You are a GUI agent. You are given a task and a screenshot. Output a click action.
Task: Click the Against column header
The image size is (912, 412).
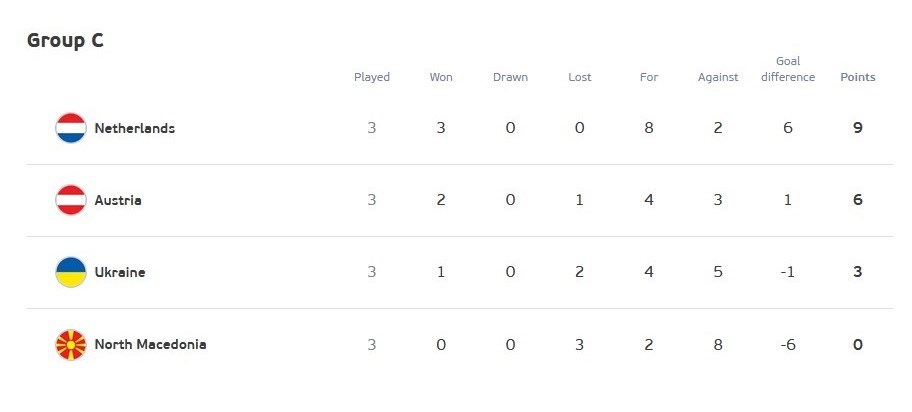click(718, 77)
